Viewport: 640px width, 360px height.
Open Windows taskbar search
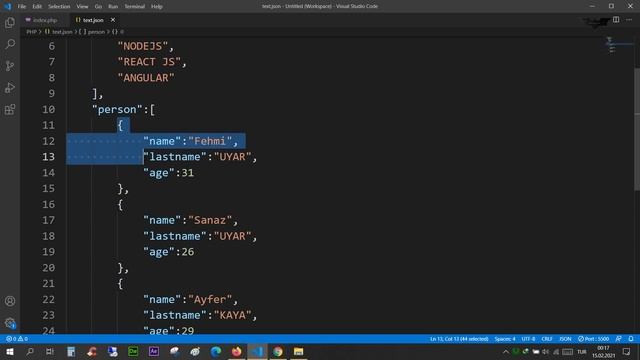[30, 351]
